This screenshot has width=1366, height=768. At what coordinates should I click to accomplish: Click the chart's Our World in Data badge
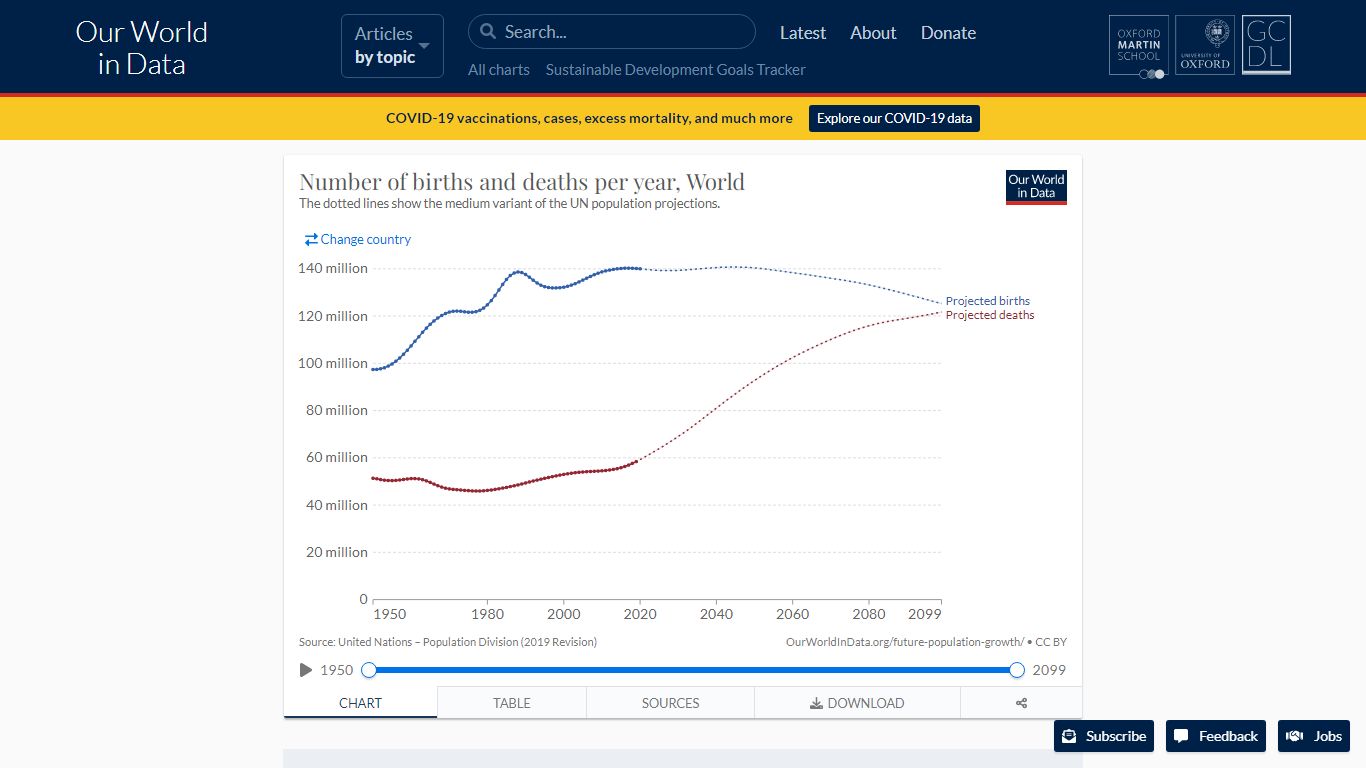tap(1036, 187)
